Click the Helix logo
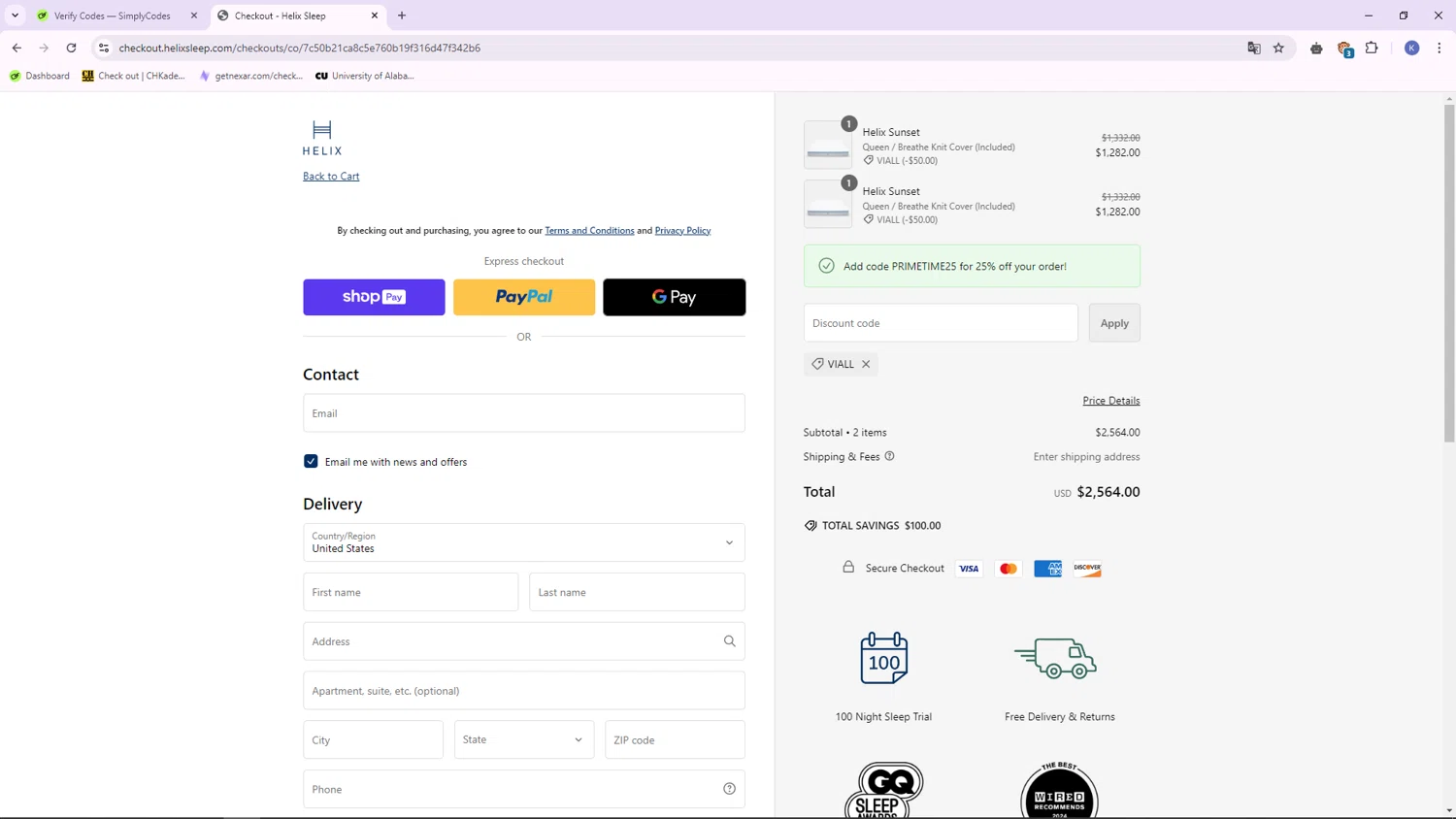 tap(322, 138)
